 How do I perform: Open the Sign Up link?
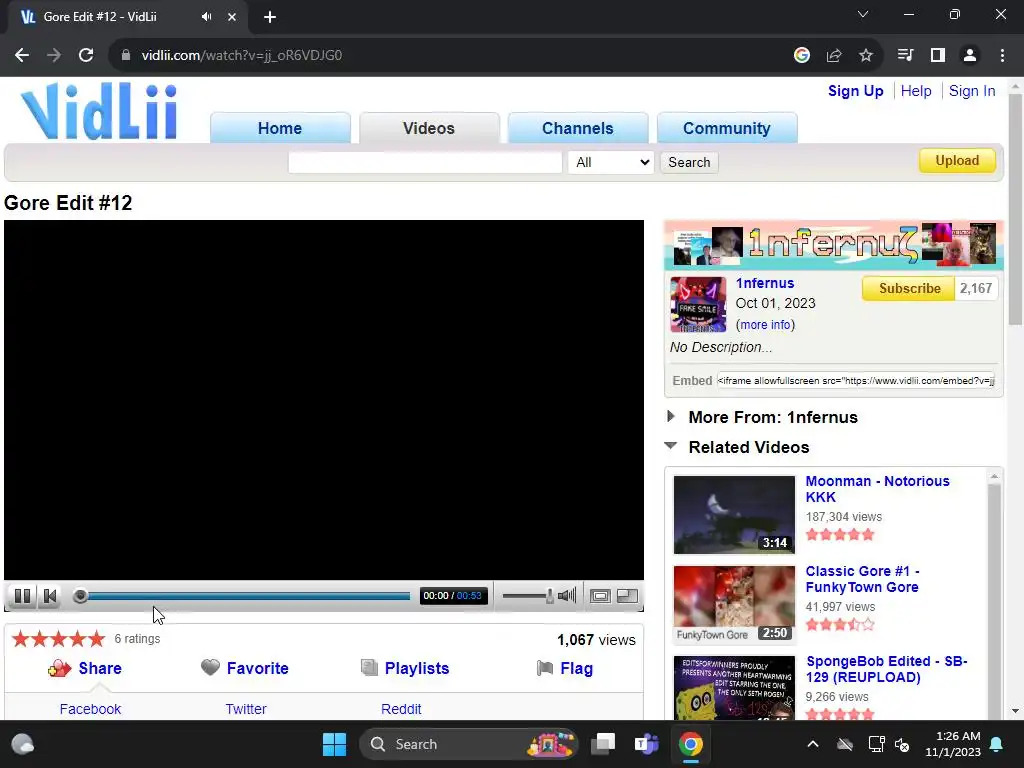click(856, 91)
